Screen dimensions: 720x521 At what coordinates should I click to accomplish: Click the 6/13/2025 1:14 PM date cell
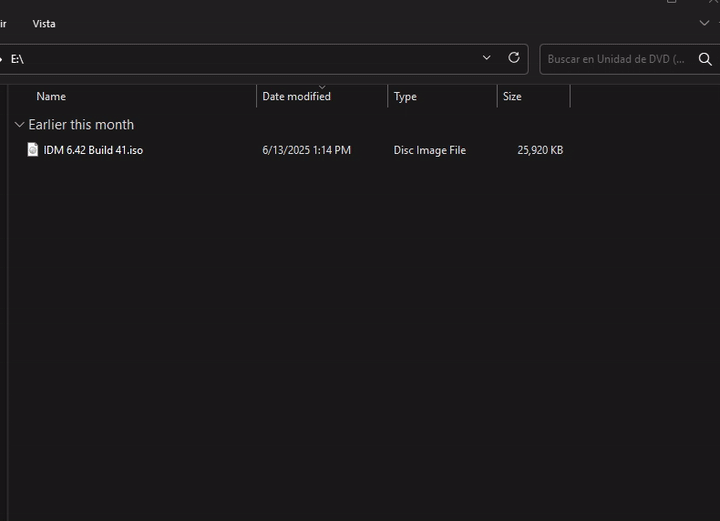click(x=306, y=150)
